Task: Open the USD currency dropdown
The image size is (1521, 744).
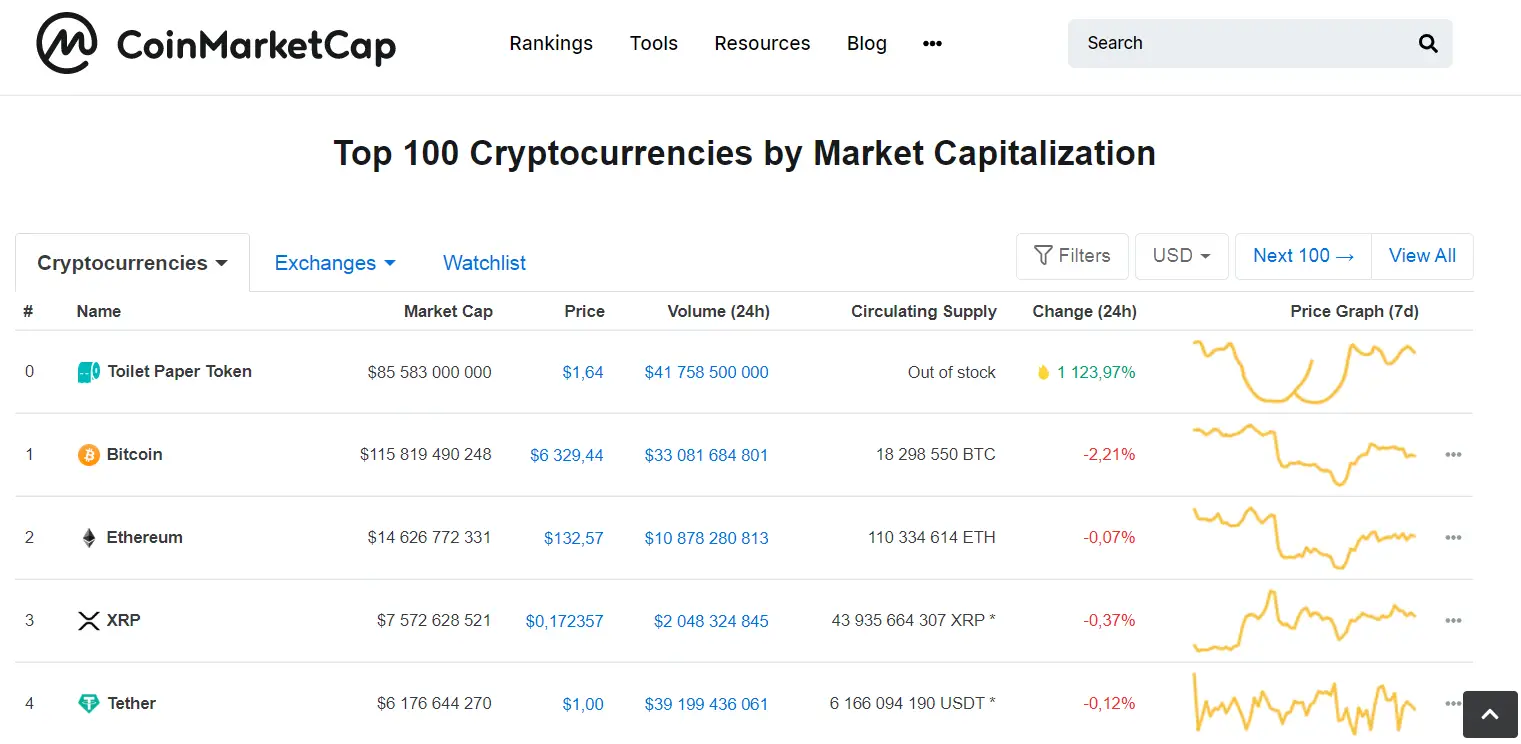Action: [x=1181, y=256]
